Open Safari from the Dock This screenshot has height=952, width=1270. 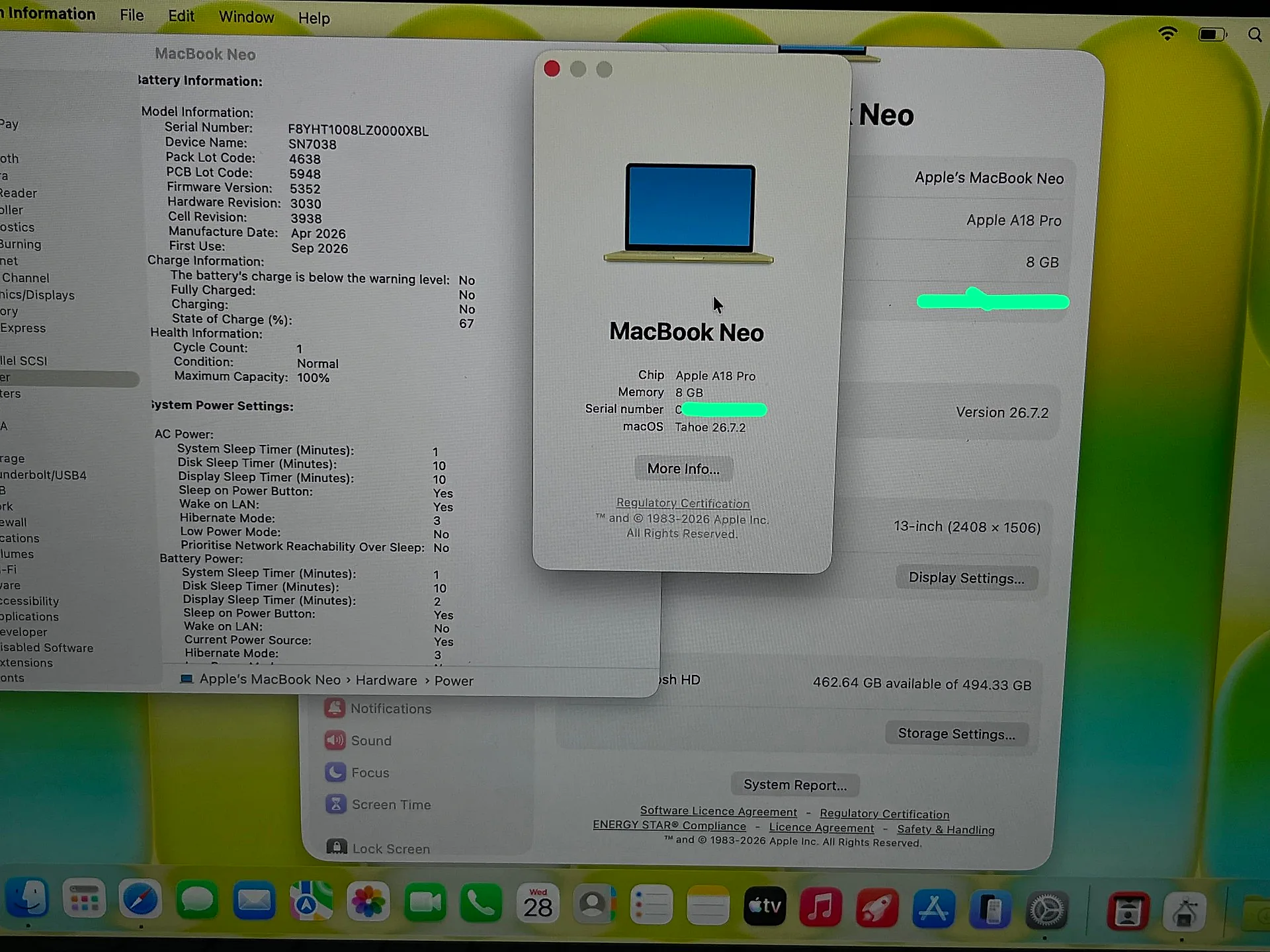coord(140,900)
